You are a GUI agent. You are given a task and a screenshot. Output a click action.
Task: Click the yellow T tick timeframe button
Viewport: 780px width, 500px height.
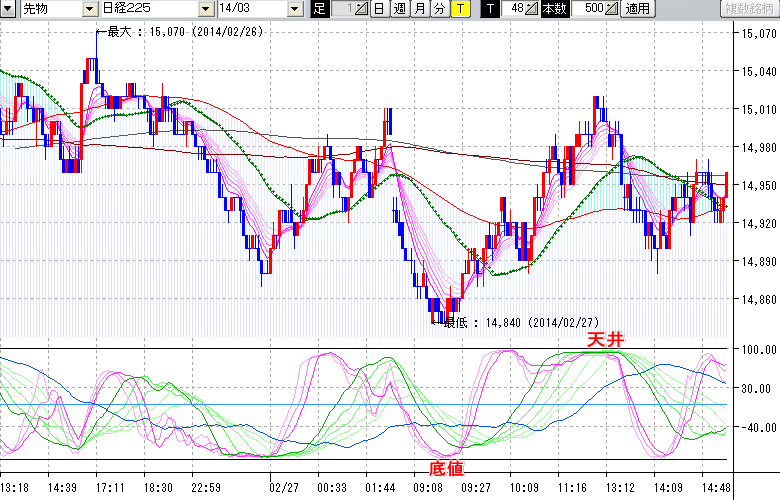pos(459,9)
